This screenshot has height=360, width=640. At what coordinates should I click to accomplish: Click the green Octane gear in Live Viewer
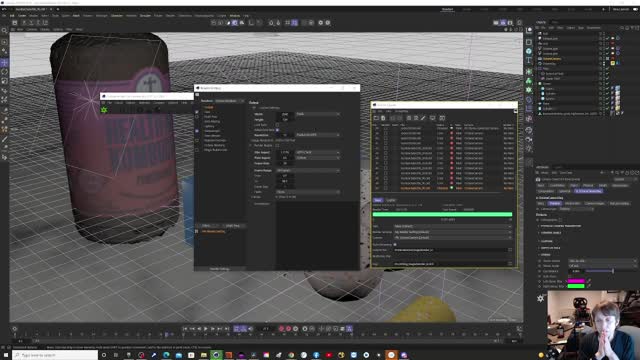pyautogui.click(x=104, y=110)
